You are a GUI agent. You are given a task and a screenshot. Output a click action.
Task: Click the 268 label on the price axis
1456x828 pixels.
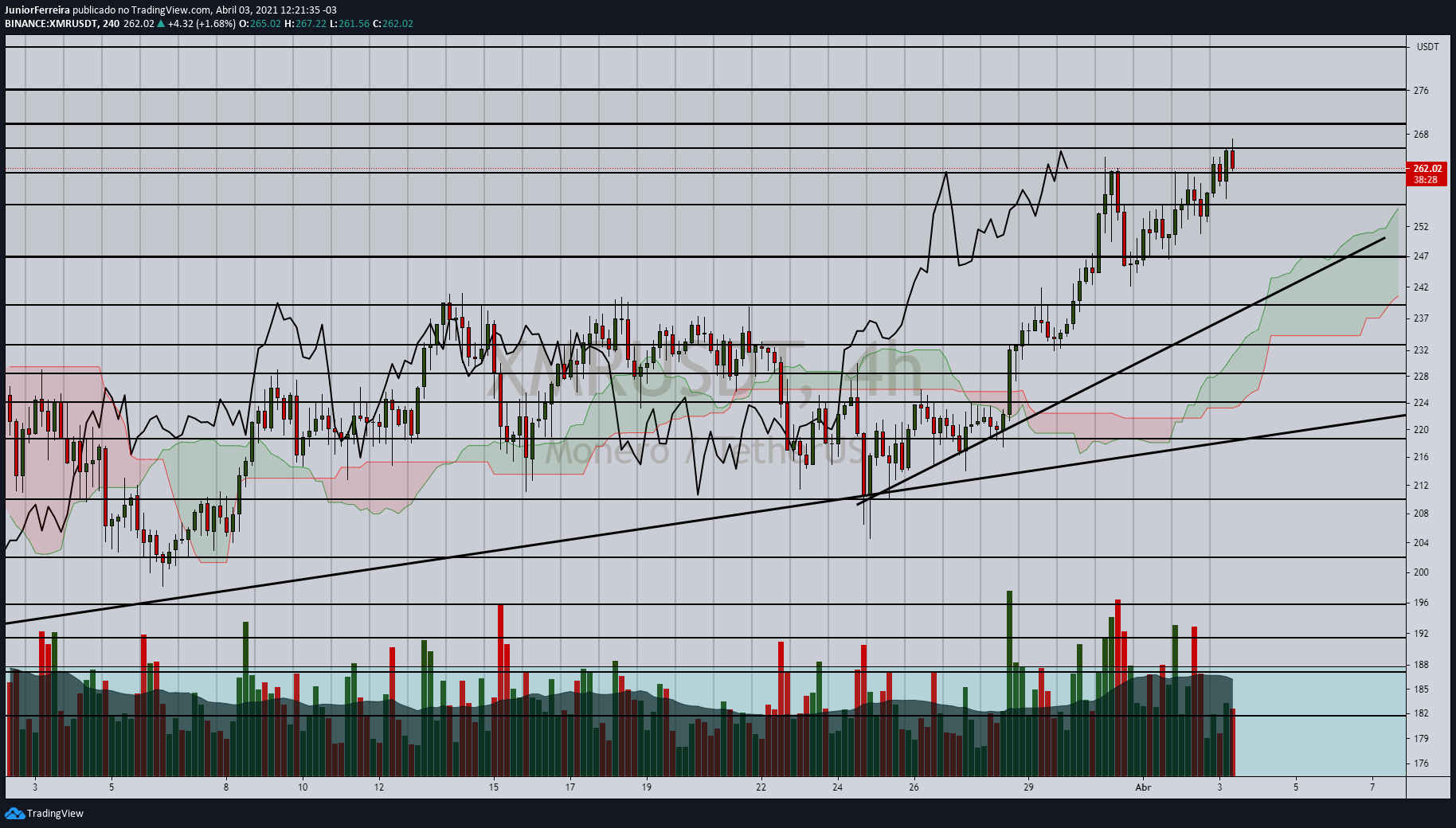click(1421, 135)
